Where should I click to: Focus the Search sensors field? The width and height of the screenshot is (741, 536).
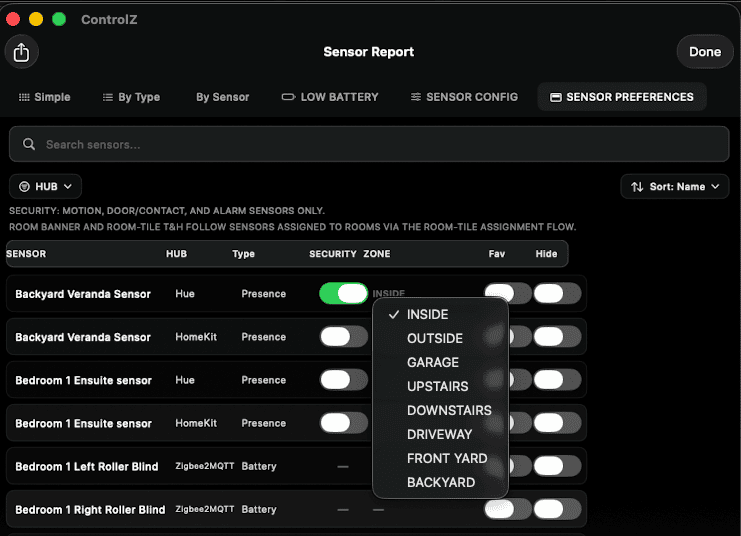pyautogui.click(x=369, y=144)
